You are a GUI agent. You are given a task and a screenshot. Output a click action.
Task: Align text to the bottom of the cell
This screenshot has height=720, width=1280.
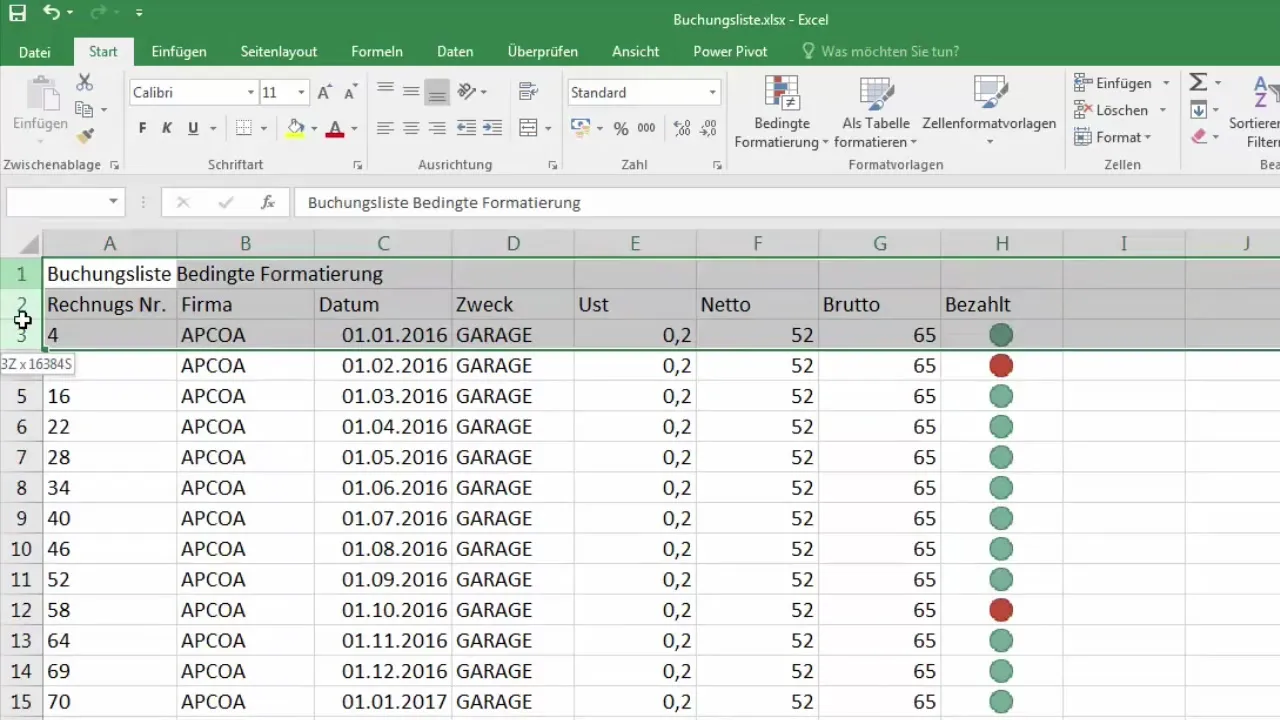pyautogui.click(x=436, y=91)
